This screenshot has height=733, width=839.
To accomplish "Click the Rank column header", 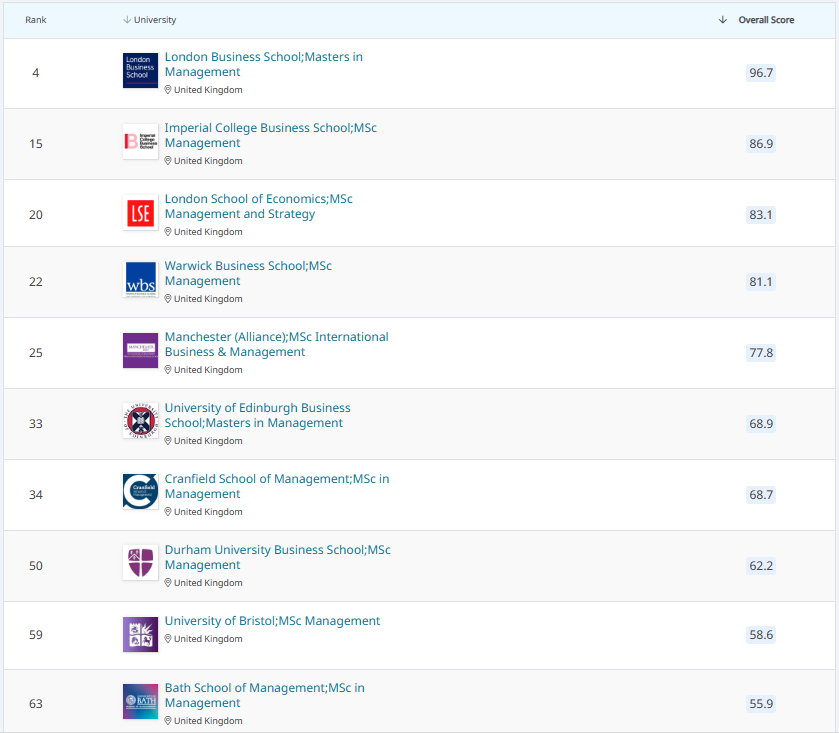I will pyautogui.click(x=36, y=20).
